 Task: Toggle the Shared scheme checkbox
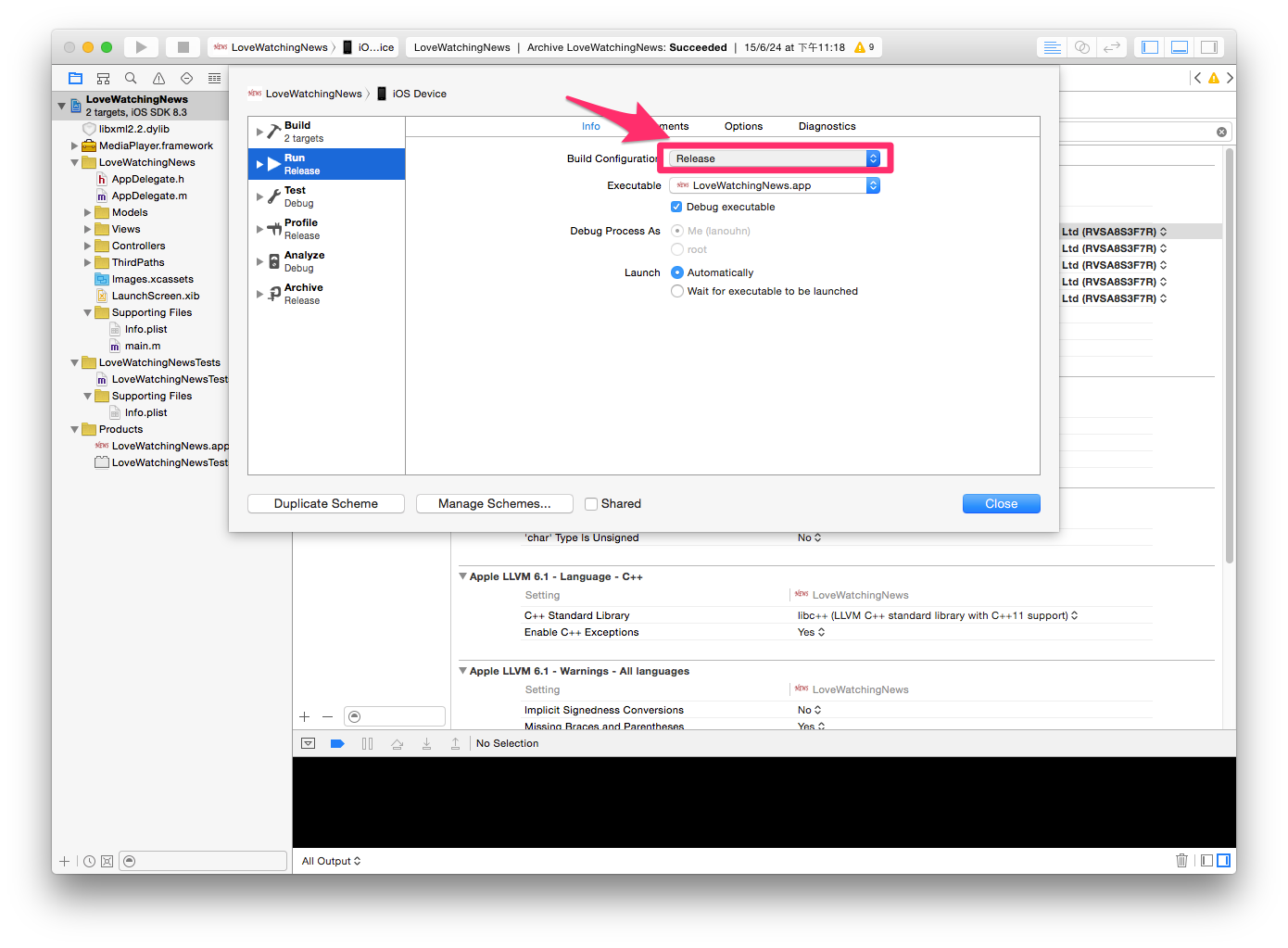click(591, 504)
